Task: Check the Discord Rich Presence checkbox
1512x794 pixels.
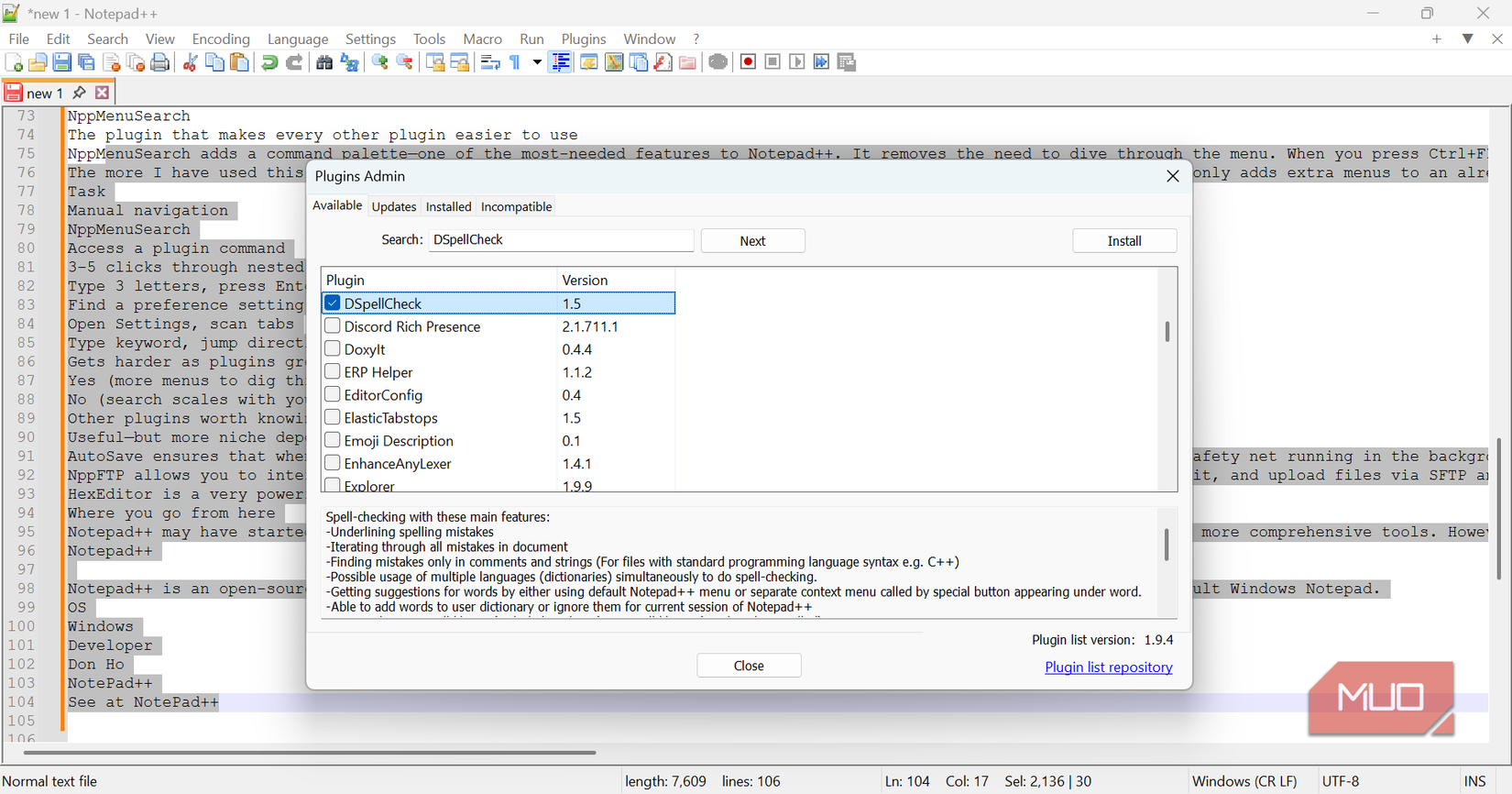Action: [x=333, y=326]
